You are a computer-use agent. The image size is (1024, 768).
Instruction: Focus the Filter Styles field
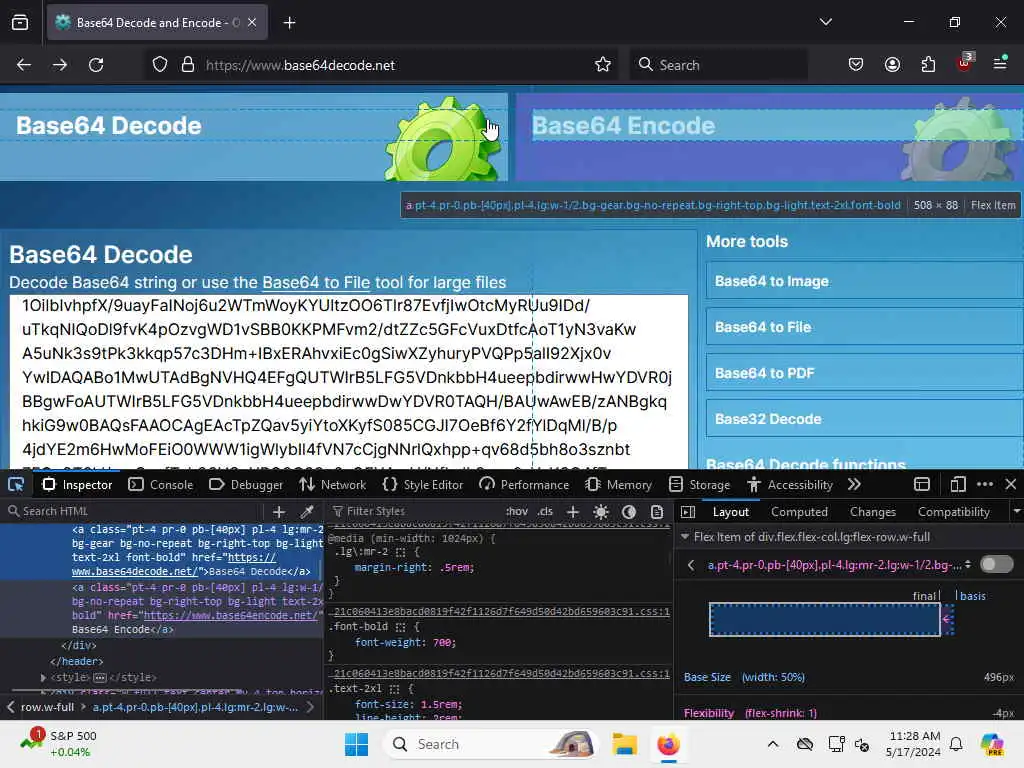coord(415,511)
